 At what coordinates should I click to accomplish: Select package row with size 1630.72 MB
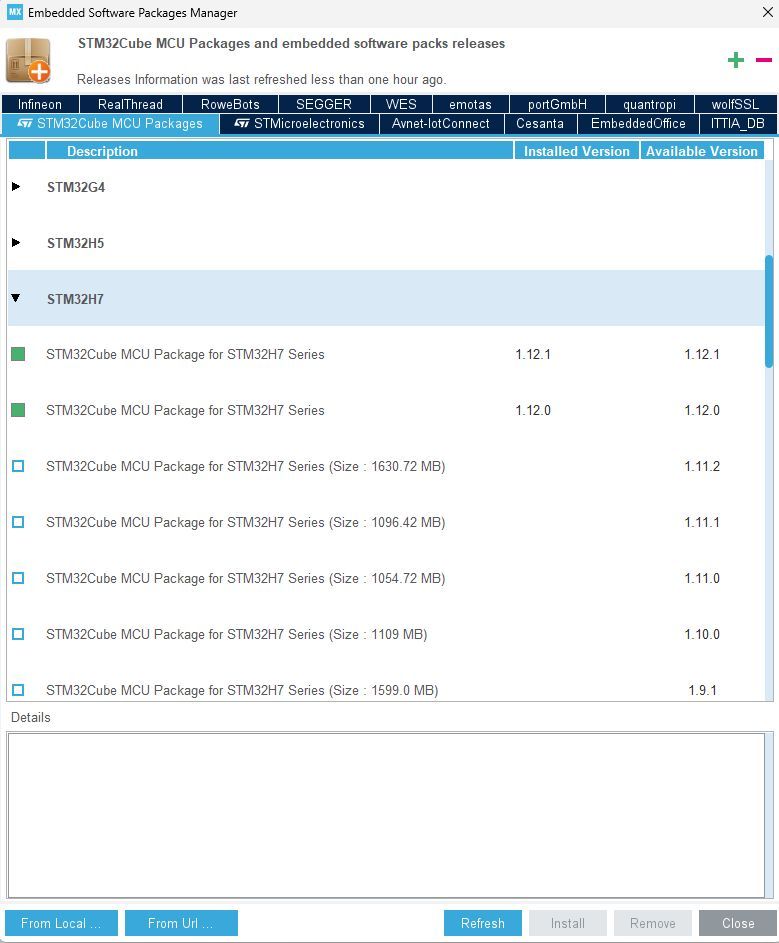pos(386,466)
